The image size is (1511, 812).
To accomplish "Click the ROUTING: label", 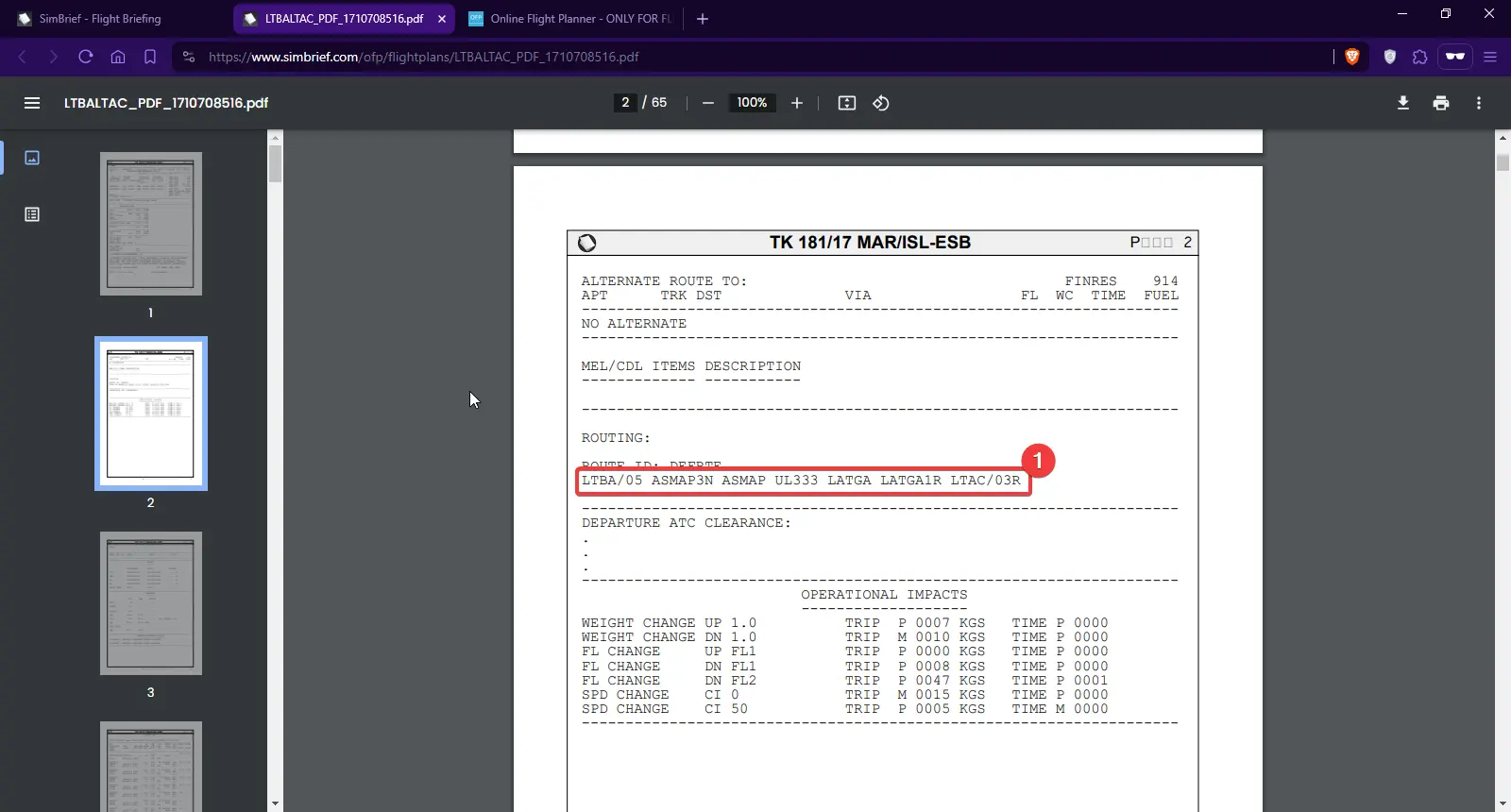I will pos(616,438).
